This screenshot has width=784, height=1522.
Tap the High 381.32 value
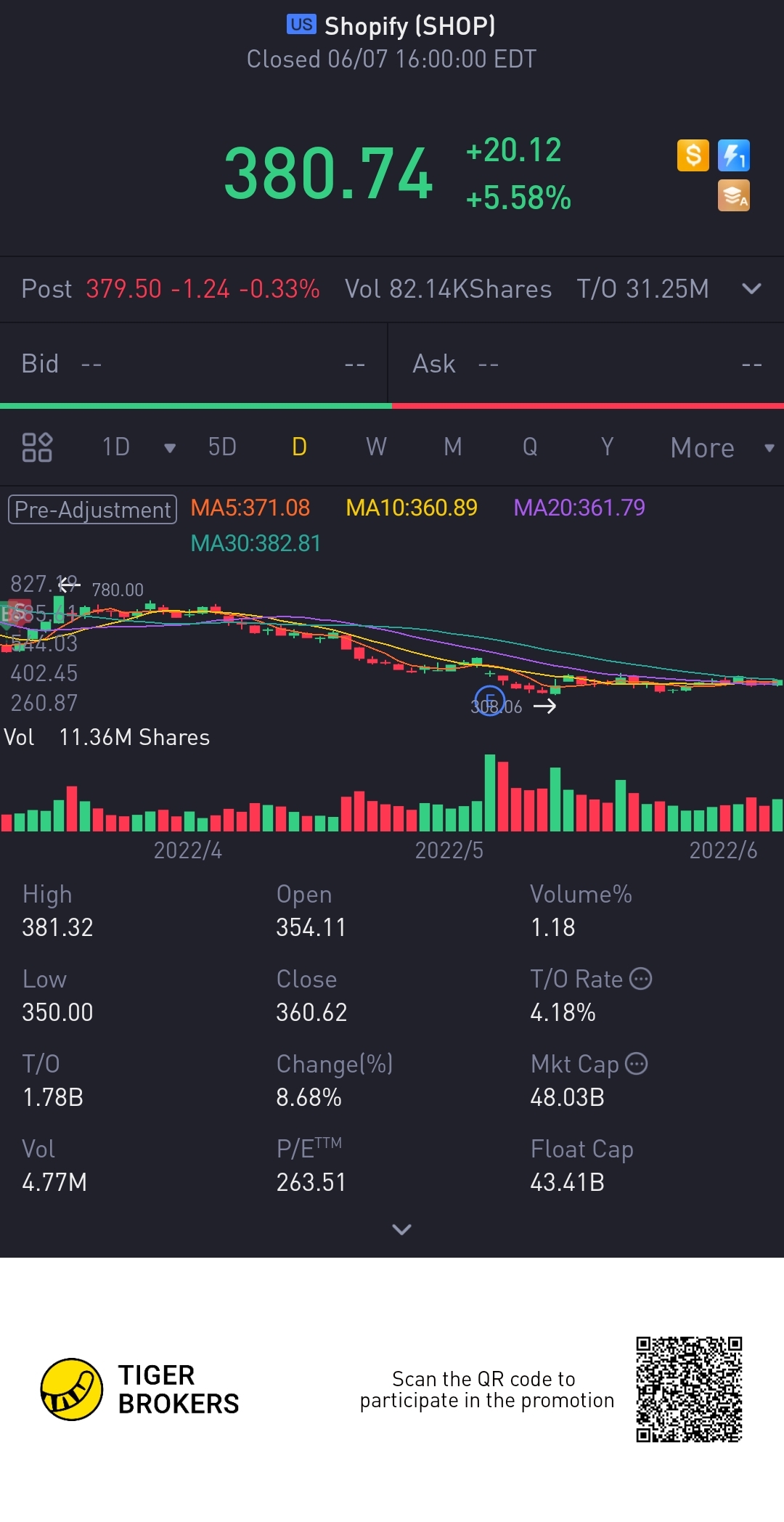(57, 927)
